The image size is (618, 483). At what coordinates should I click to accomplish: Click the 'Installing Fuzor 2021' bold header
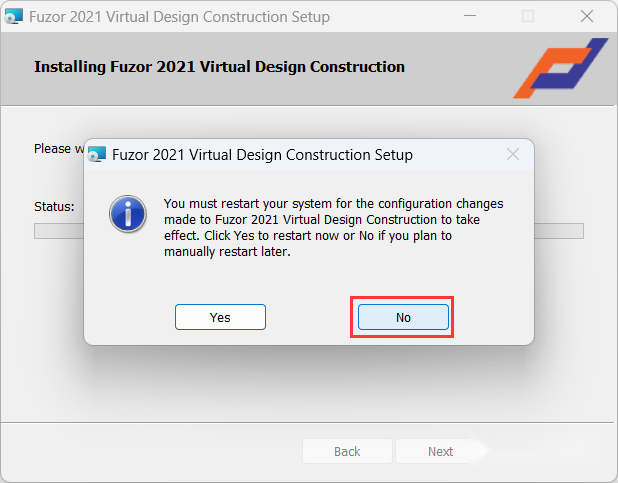point(219,67)
